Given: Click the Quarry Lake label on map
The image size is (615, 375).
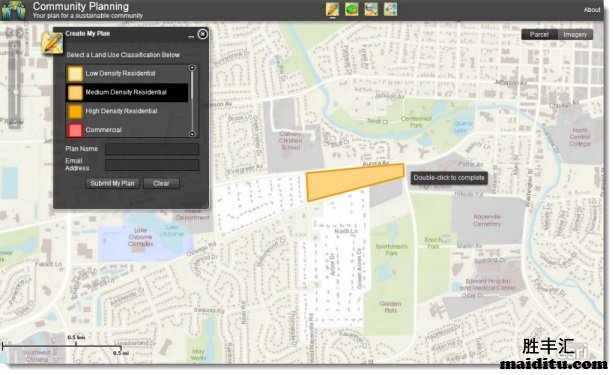Looking at the screenshot, I should (462, 127).
